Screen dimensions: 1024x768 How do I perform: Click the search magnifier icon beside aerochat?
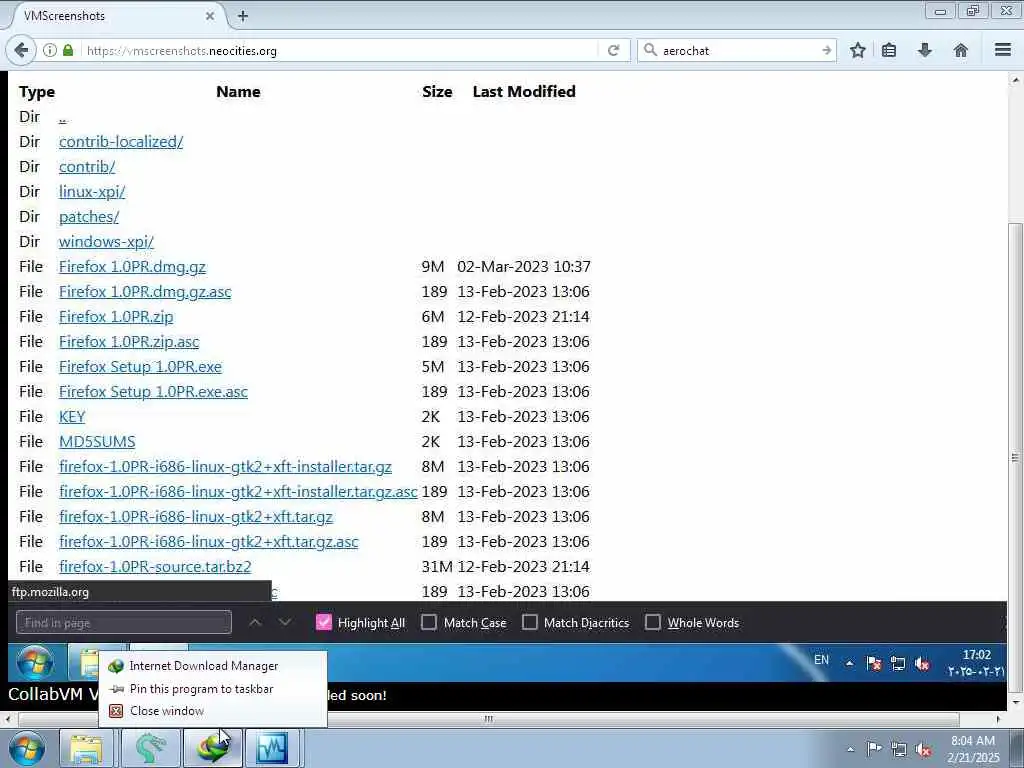click(x=650, y=50)
